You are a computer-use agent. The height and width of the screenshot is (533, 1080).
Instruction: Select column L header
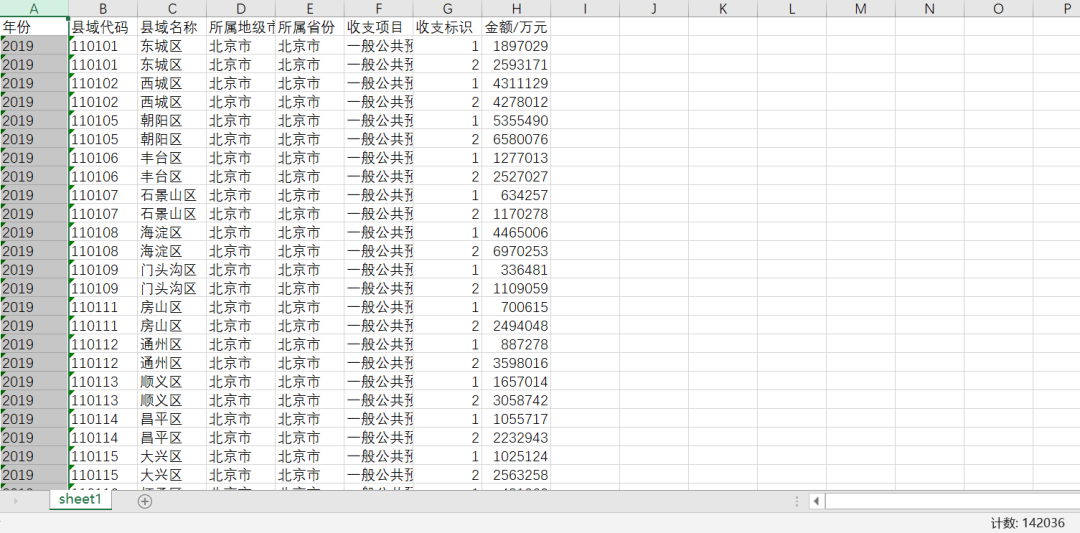coord(792,8)
